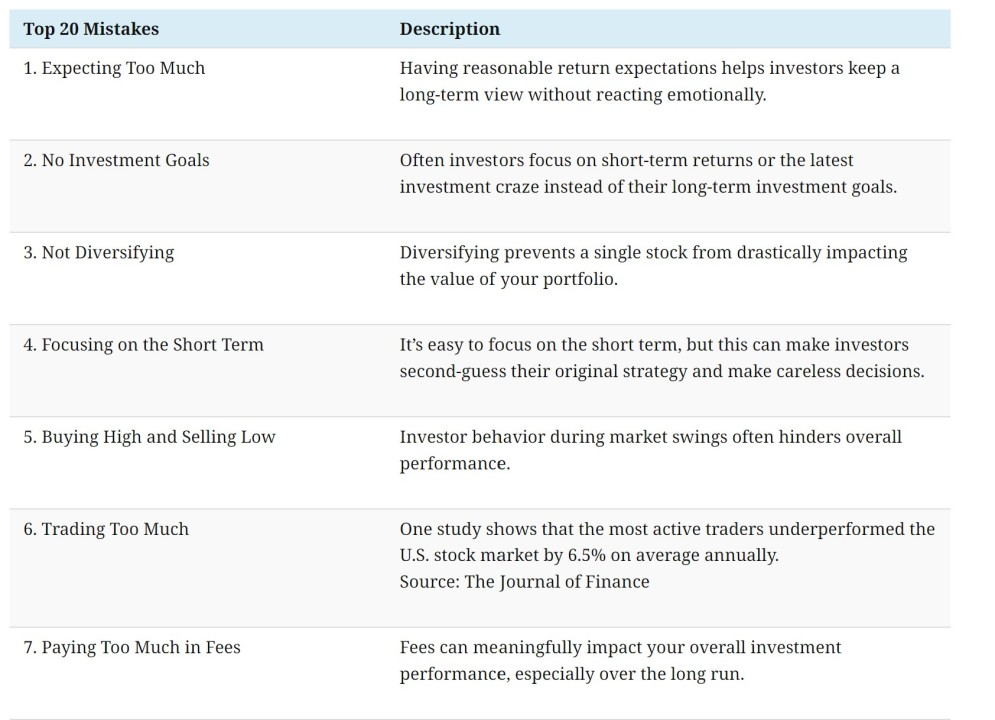Click the "Investor behavior during market swings" text
Image resolution: width=995 pixels, height=720 pixels.
[650, 437]
